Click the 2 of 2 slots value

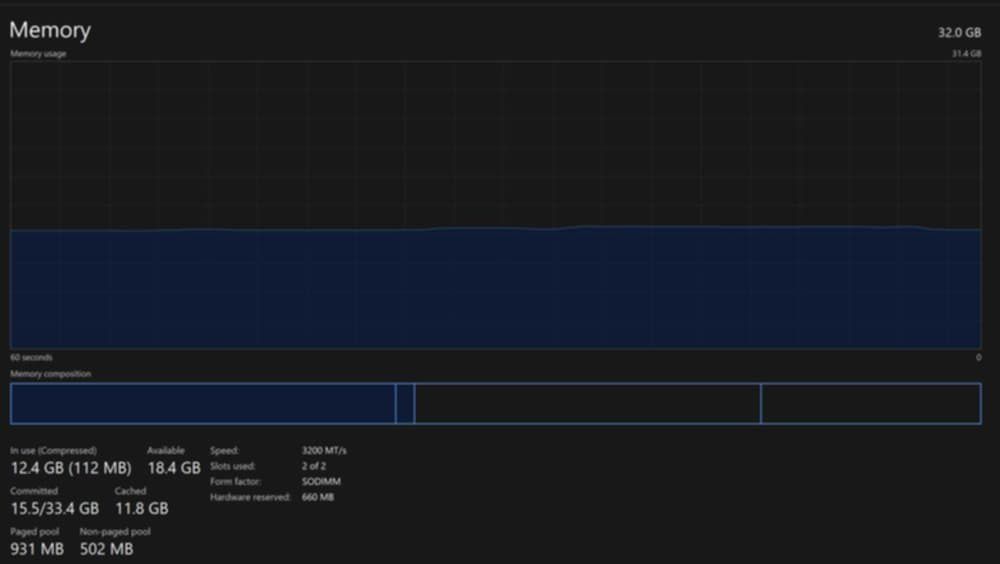pyautogui.click(x=314, y=466)
